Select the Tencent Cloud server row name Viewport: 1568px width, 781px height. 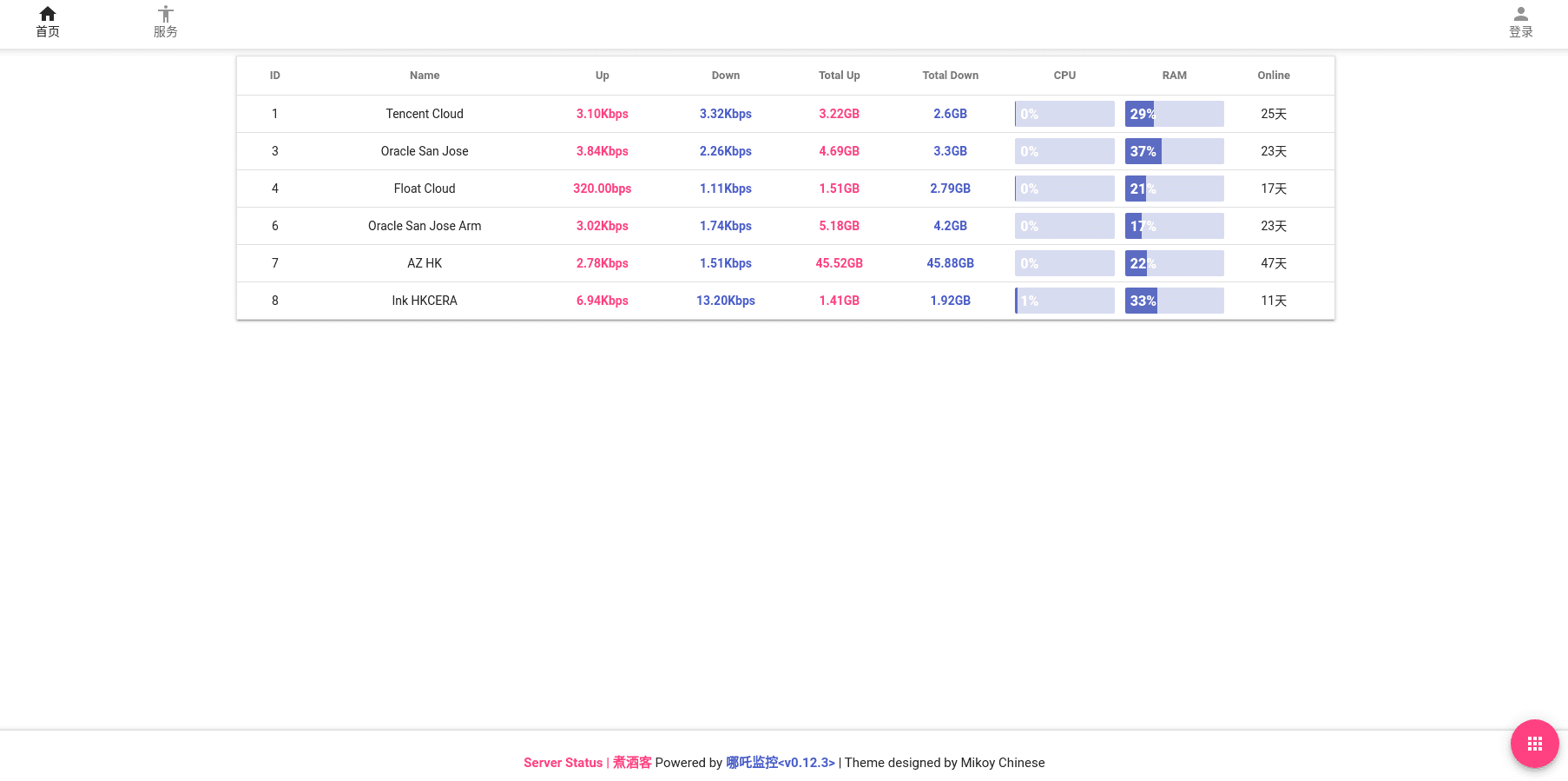tap(425, 114)
